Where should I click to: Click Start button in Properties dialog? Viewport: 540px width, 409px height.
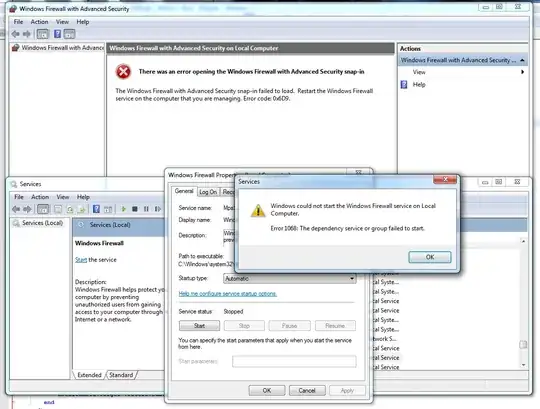[x=199, y=326]
